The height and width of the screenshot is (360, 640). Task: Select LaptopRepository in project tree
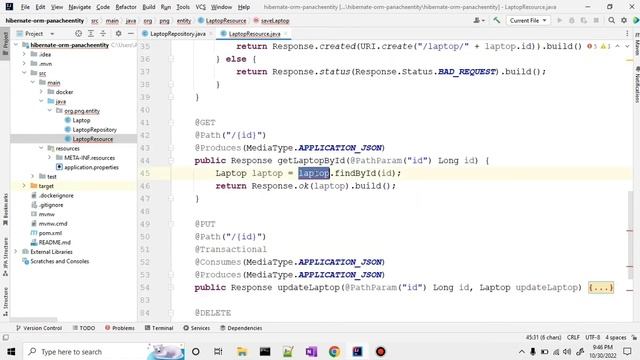coord(94,129)
